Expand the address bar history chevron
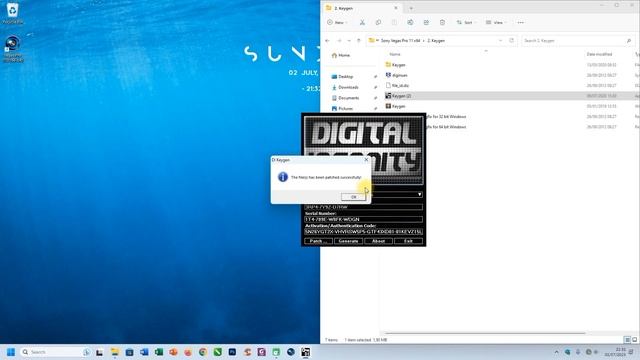 click(x=500, y=41)
